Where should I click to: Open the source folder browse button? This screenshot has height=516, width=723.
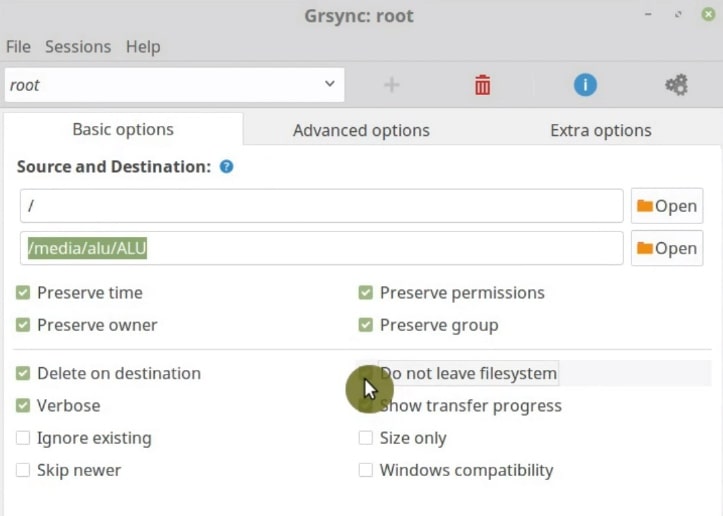pyautogui.click(x=667, y=206)
